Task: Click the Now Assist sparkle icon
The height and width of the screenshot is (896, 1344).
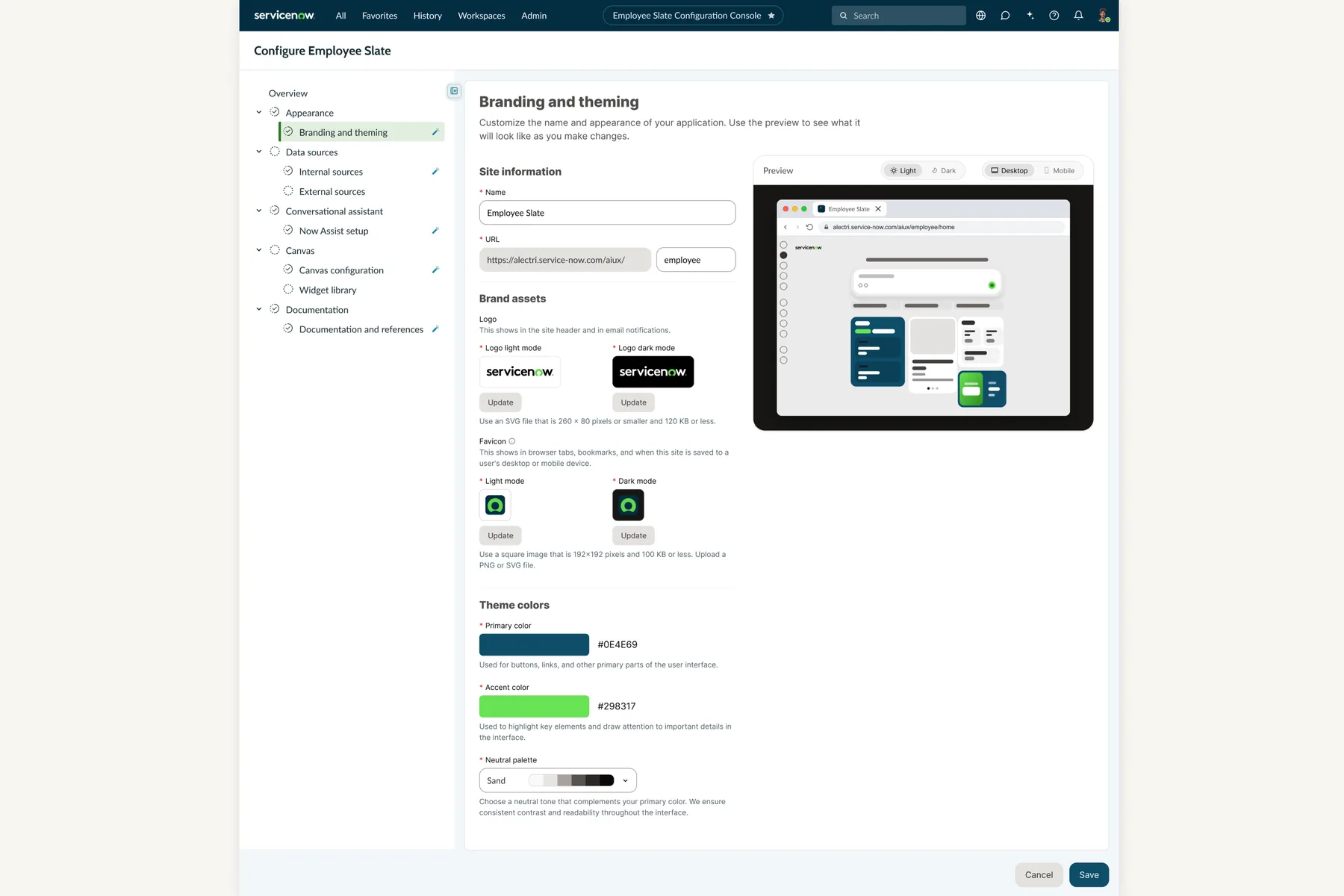Action: [x=1030, y=15]
